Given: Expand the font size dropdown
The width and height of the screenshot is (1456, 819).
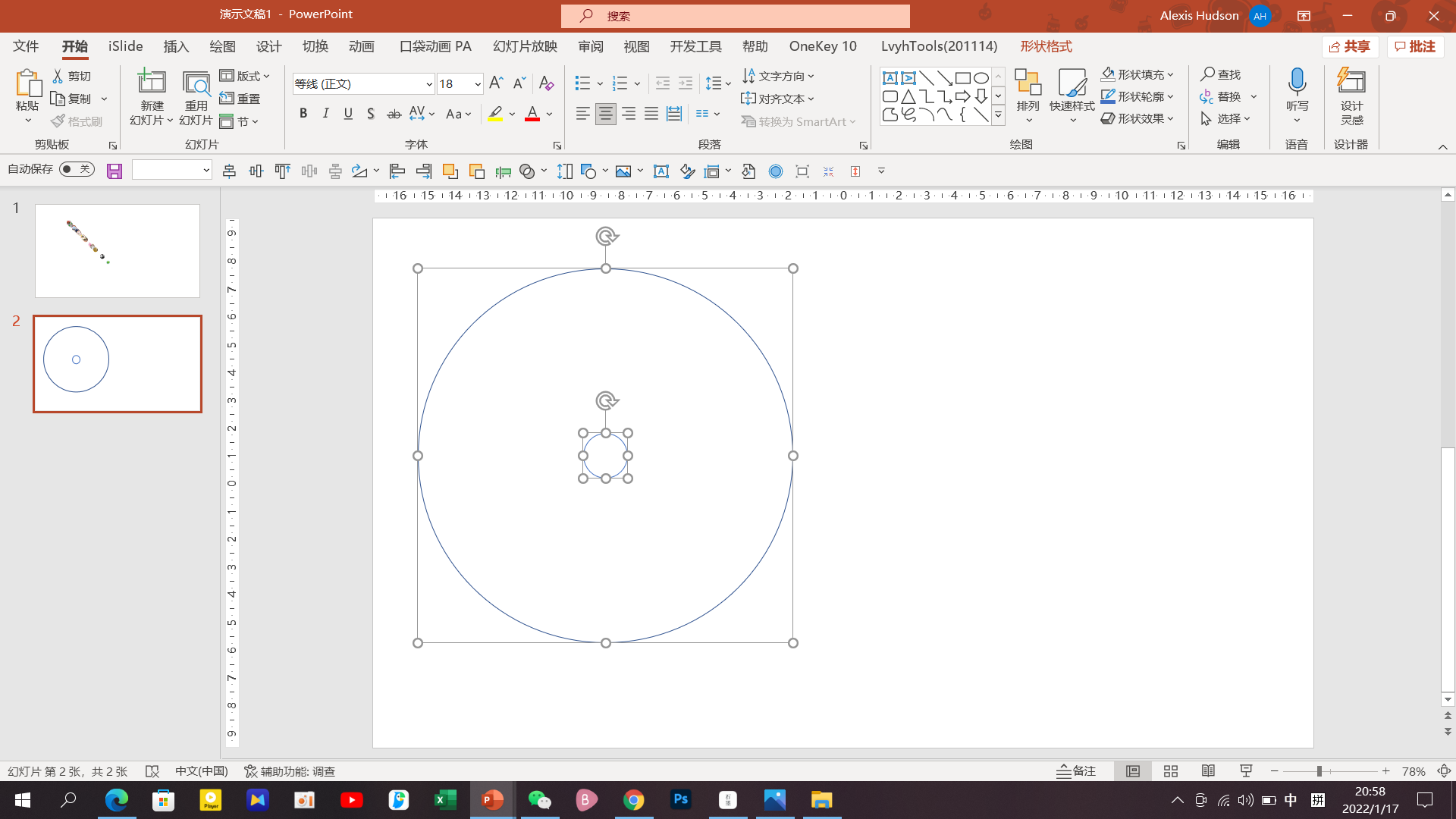Looking at the screenshot, I should point(478,84).
